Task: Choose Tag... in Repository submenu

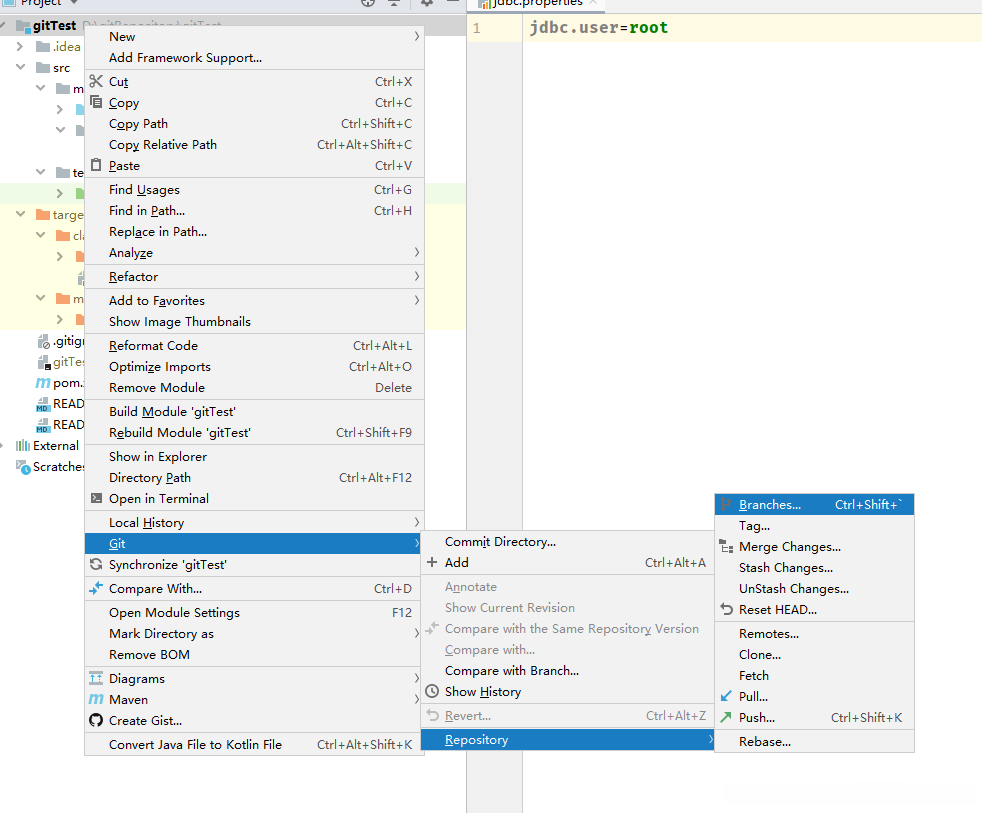Action: pyautogui.click(x=814, y=526)
